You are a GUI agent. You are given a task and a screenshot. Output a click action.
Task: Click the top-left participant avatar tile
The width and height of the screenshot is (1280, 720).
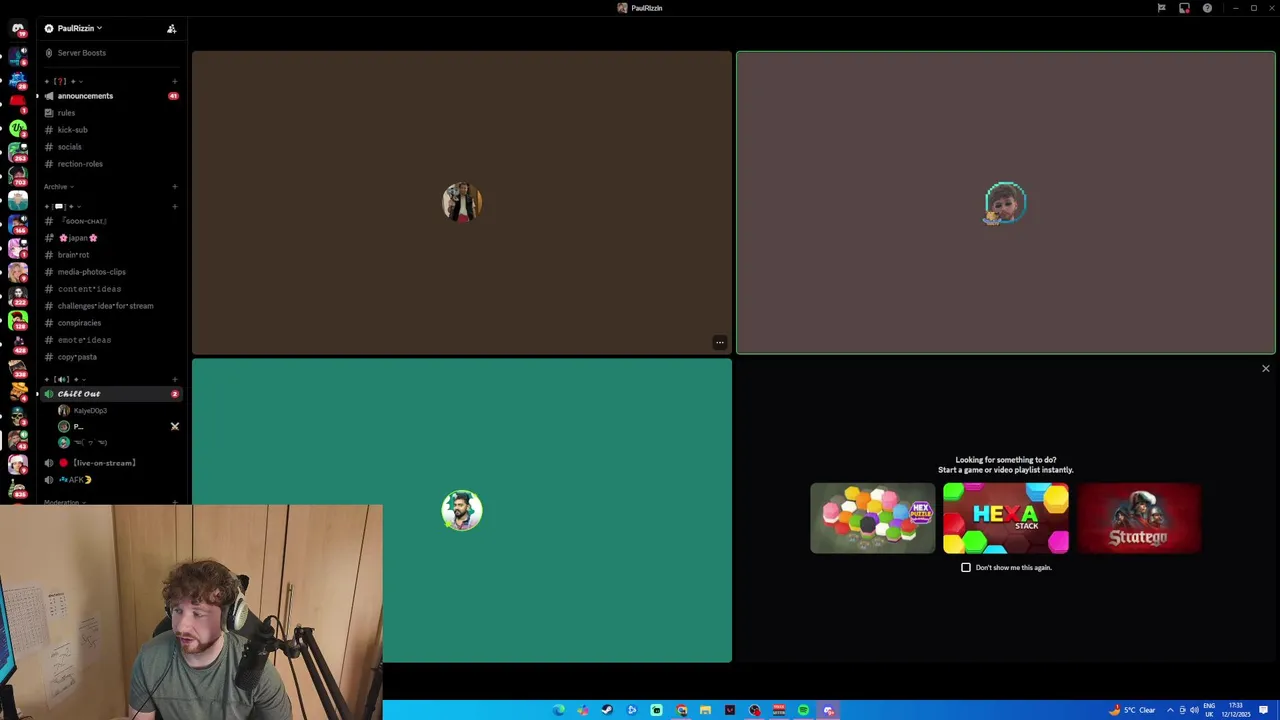(462, 203)
